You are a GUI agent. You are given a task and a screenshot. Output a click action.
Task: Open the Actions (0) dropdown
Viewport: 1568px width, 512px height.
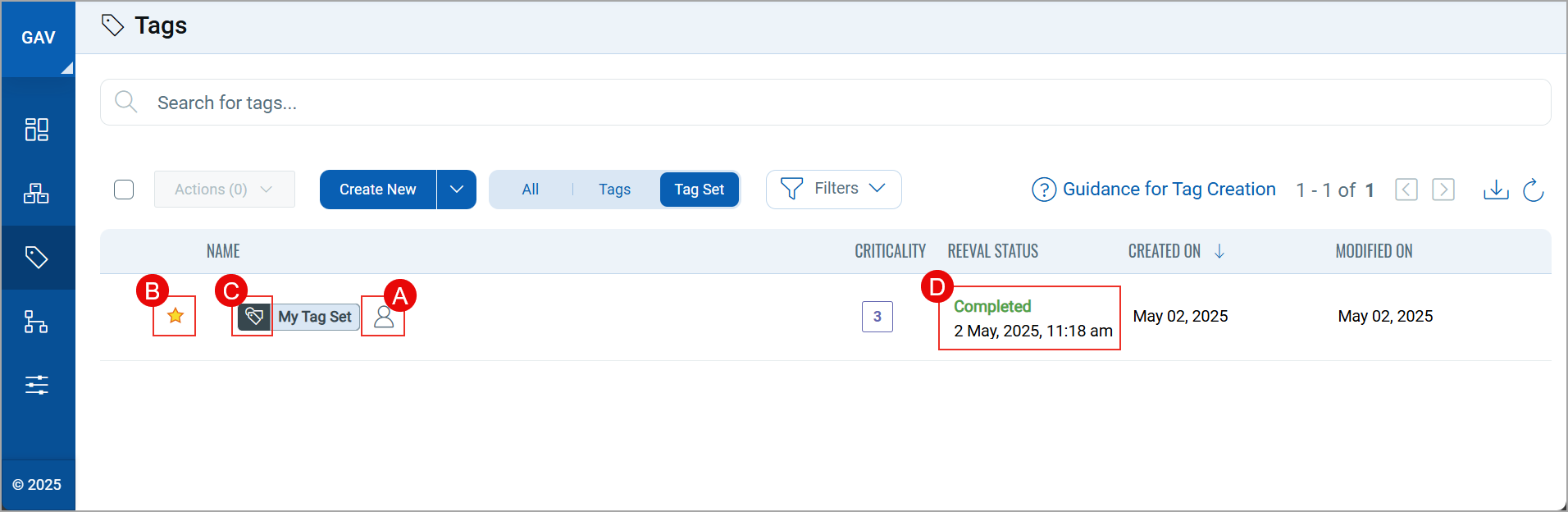click(x=224, y=190)
